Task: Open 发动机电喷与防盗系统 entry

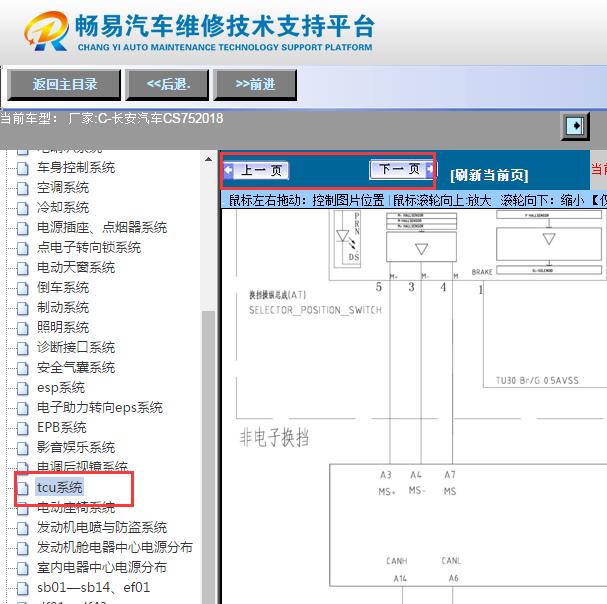Action: [x=102, y=528]
